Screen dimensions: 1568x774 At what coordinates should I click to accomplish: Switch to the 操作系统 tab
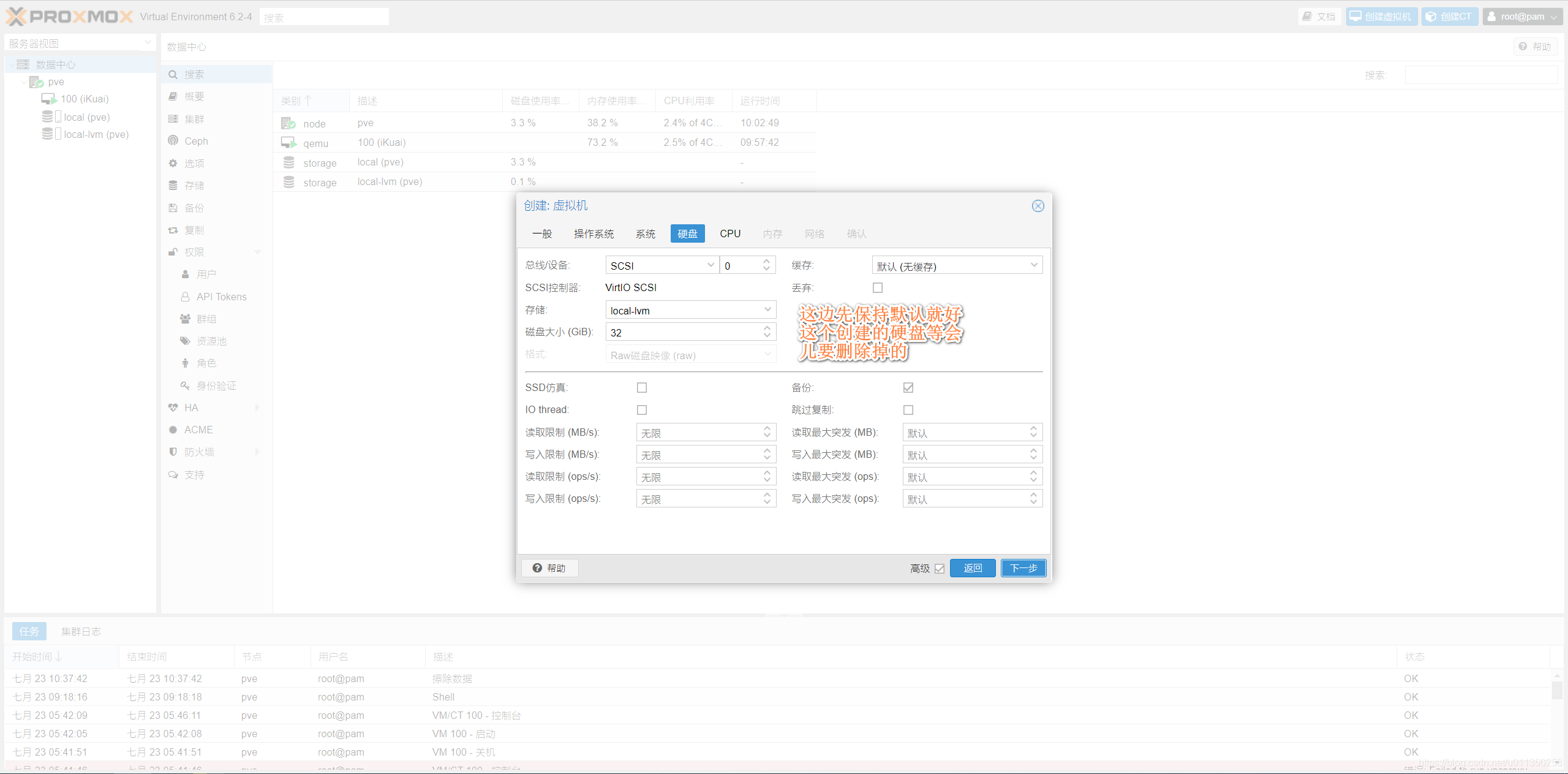[x=594, y=234]
